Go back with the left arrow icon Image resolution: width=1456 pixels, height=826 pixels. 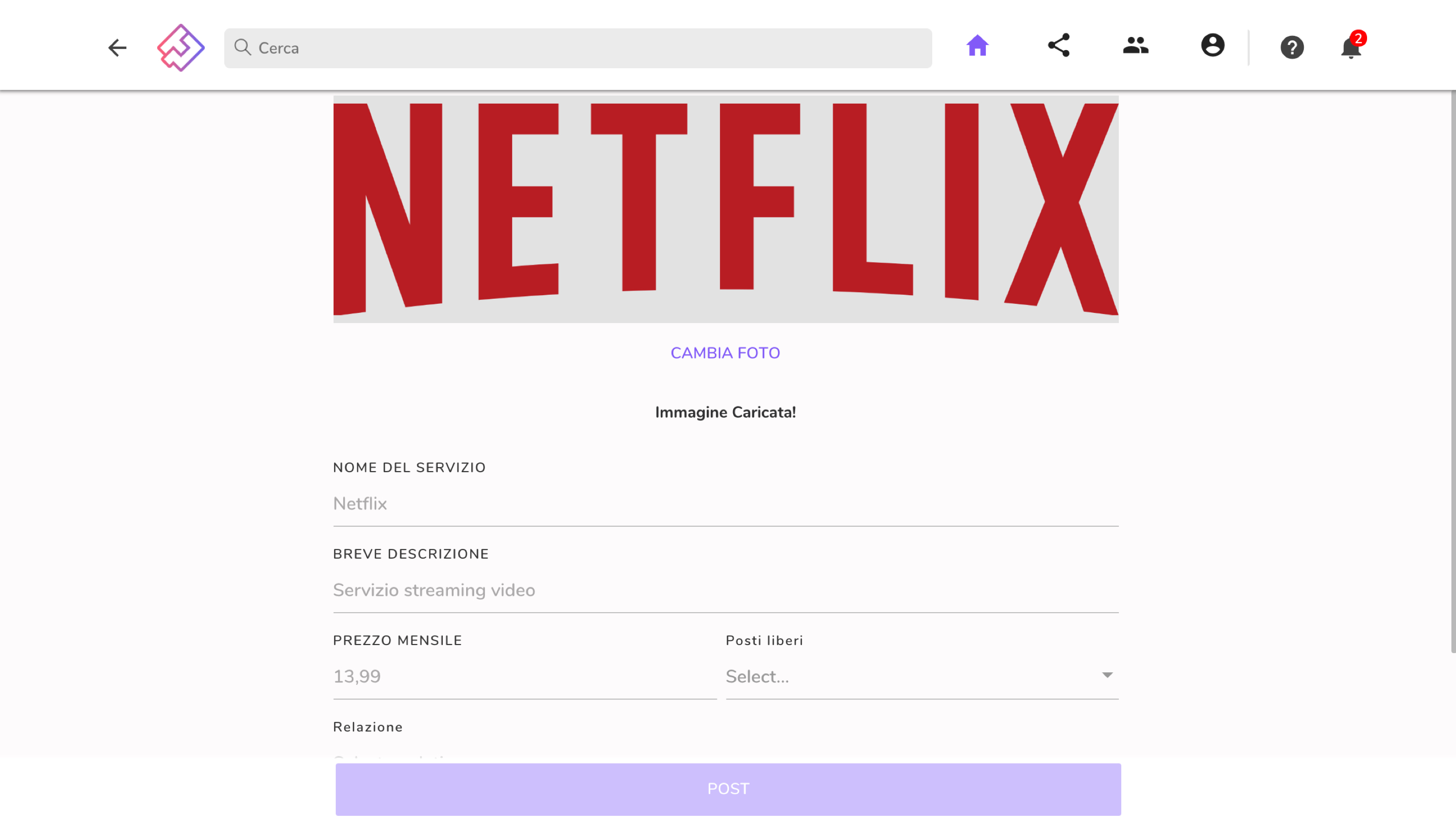tap(117, 48)
